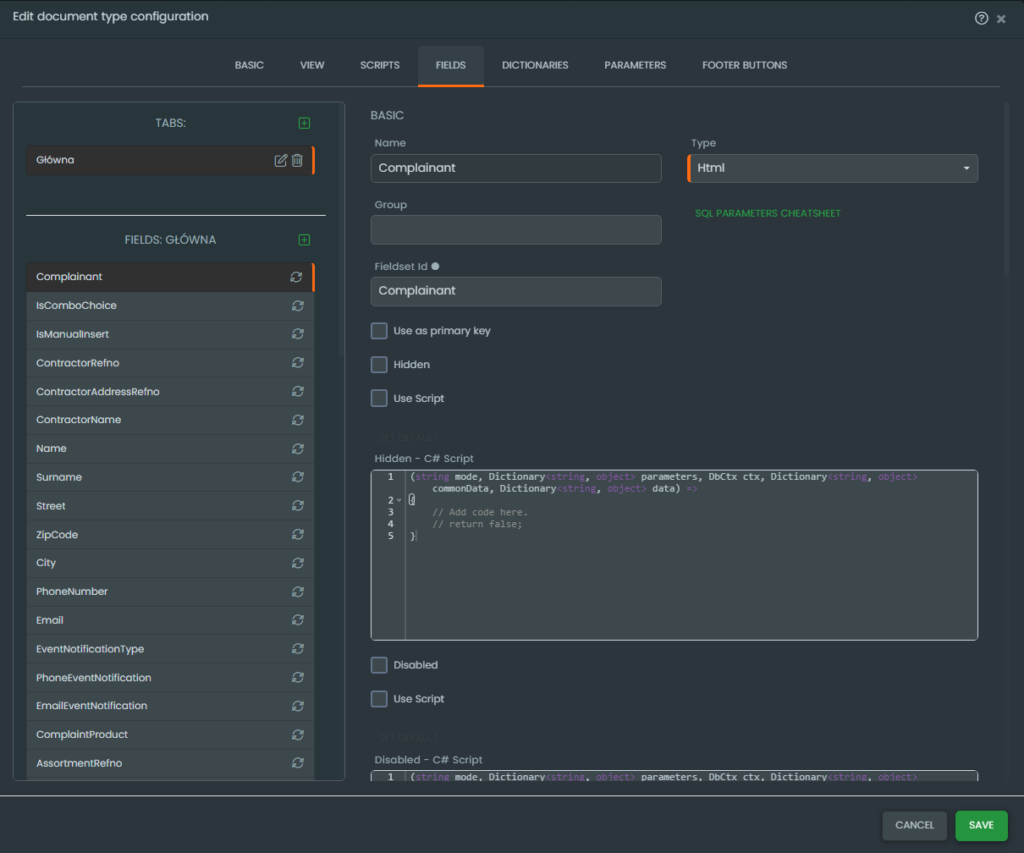Collapse code fold arrow on line 2
The image size is (1024, 853).
[x=399, y=500]
